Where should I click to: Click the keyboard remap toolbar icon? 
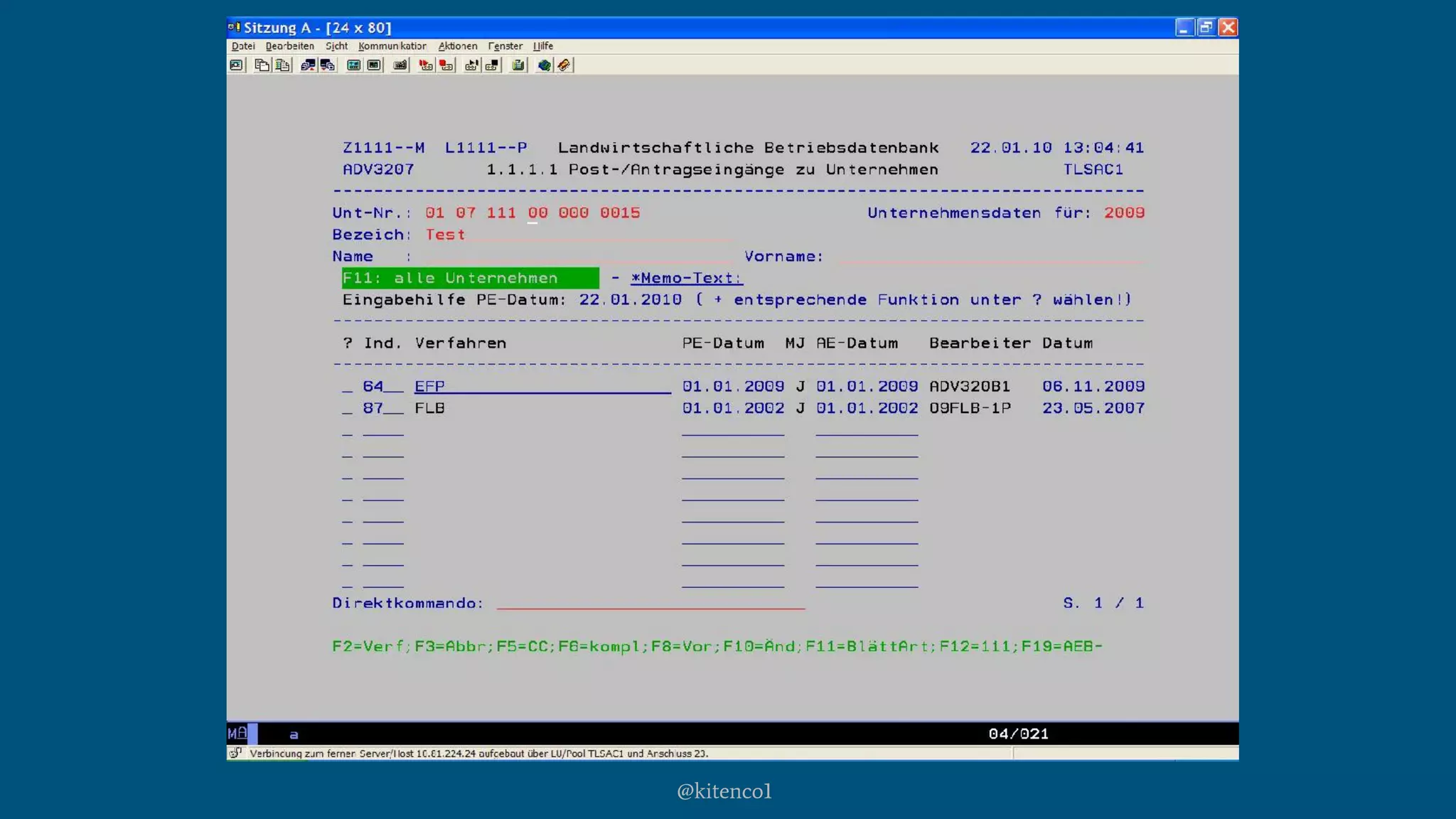400,65
